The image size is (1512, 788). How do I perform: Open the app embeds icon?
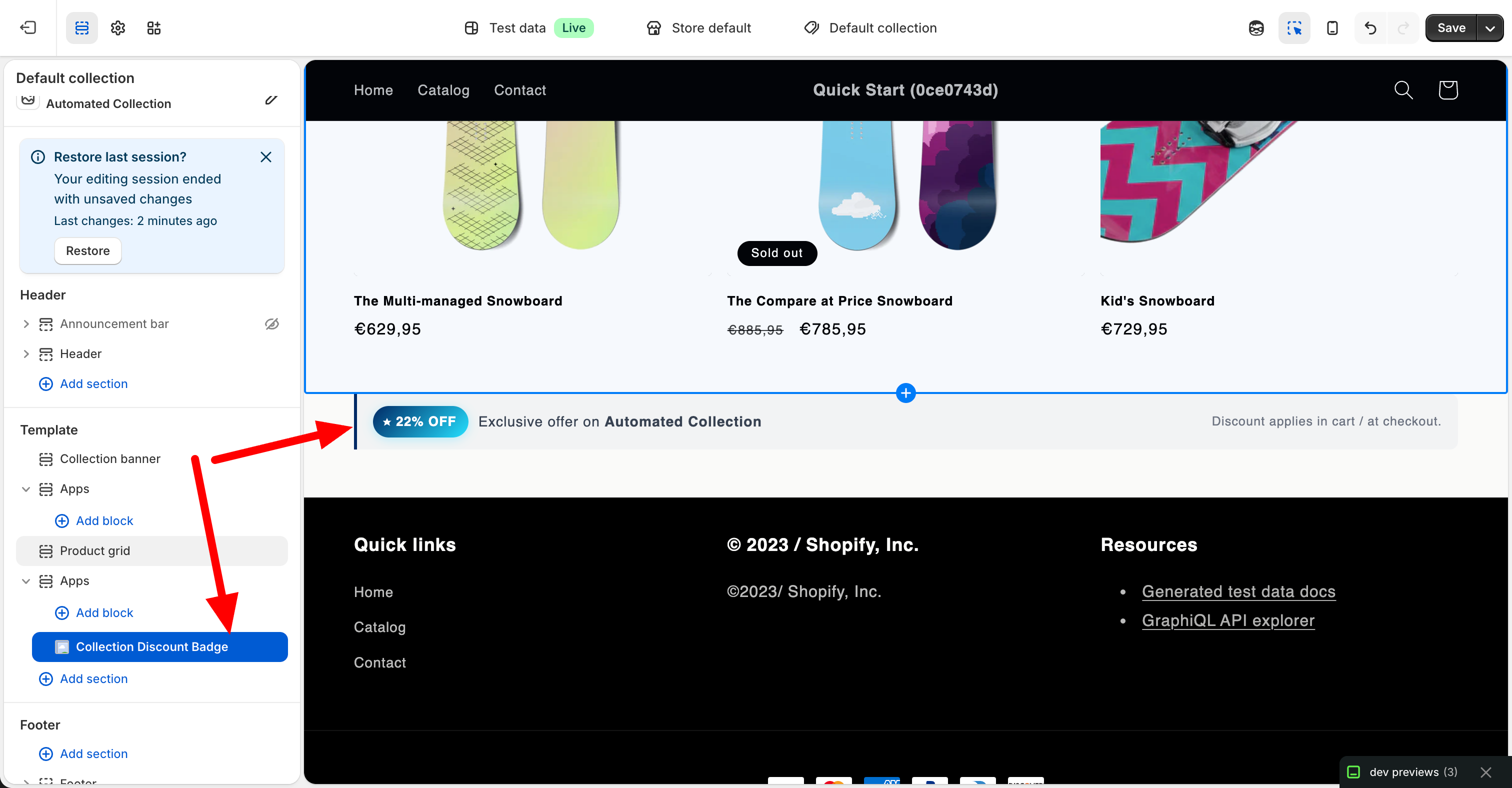154,27
